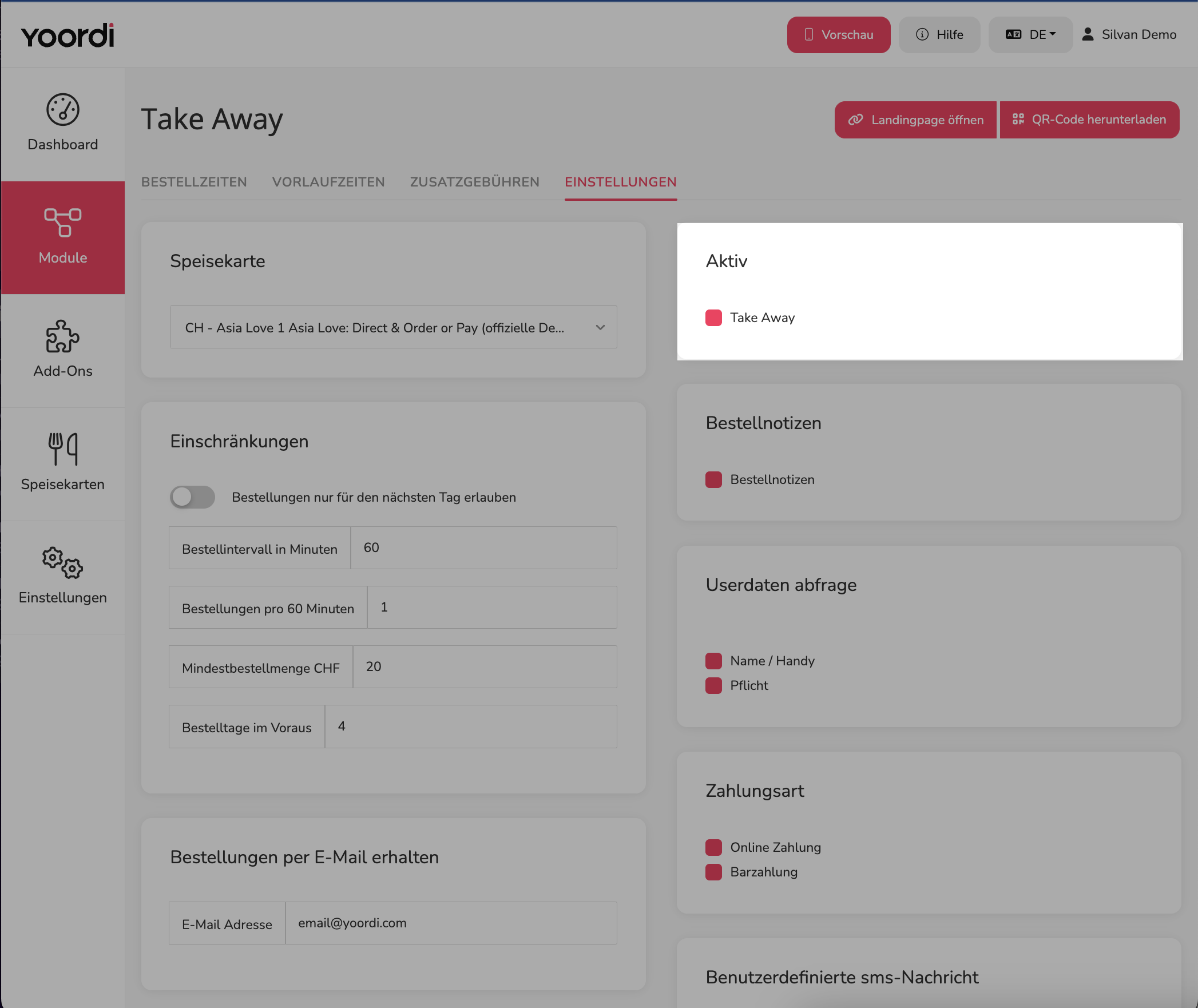Click the Landingpage öffnen button
Viewport: 1198px width, 1008px height.
915,120
